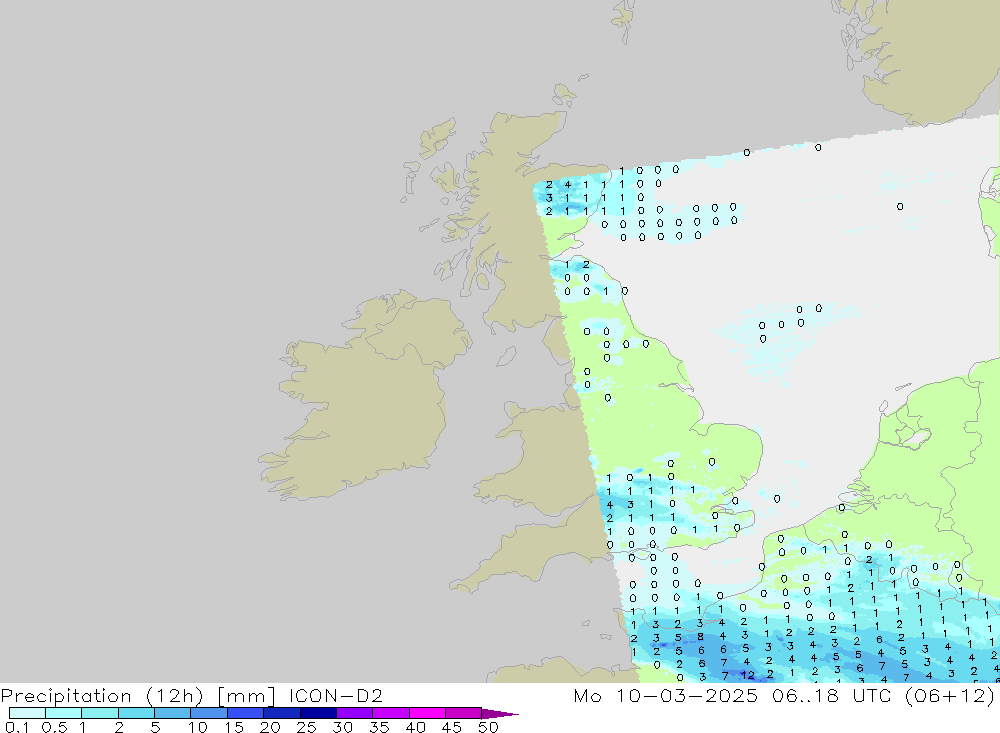Click the "8" precipitation value over northern France
Image resolution: width=1000 pixels, height=733 pixels.
pos(700,636)
